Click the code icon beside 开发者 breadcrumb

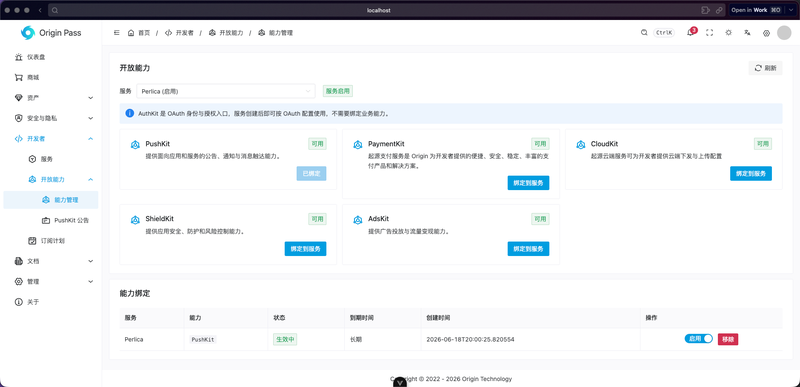[x=168, y=33]
